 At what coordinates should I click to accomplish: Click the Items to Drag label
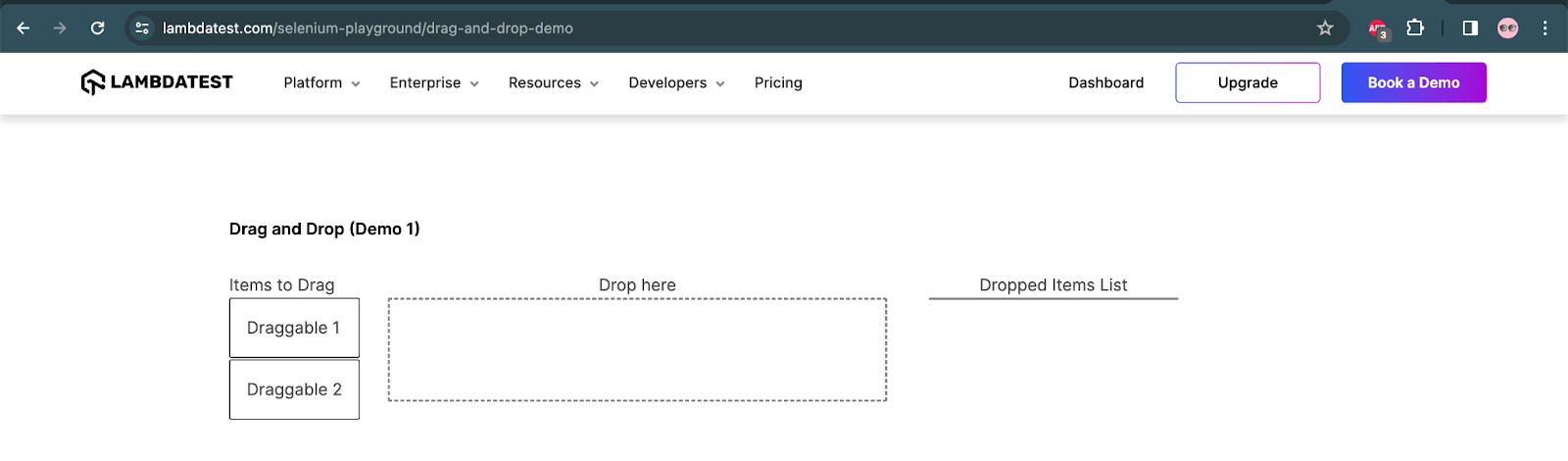click(x=281, y=285)
